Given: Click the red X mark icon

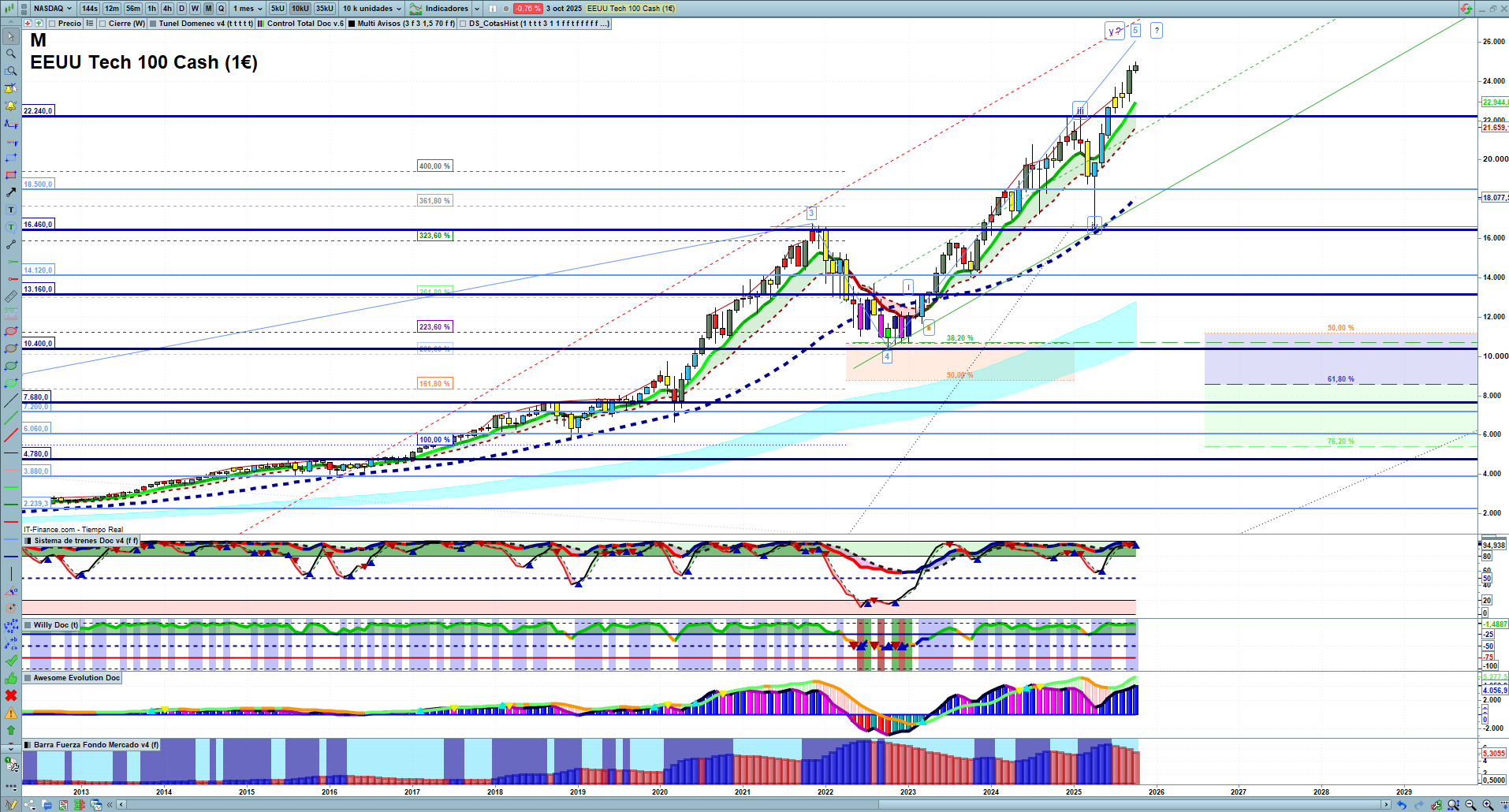Looking at the screenshot, I should point(11,695).
